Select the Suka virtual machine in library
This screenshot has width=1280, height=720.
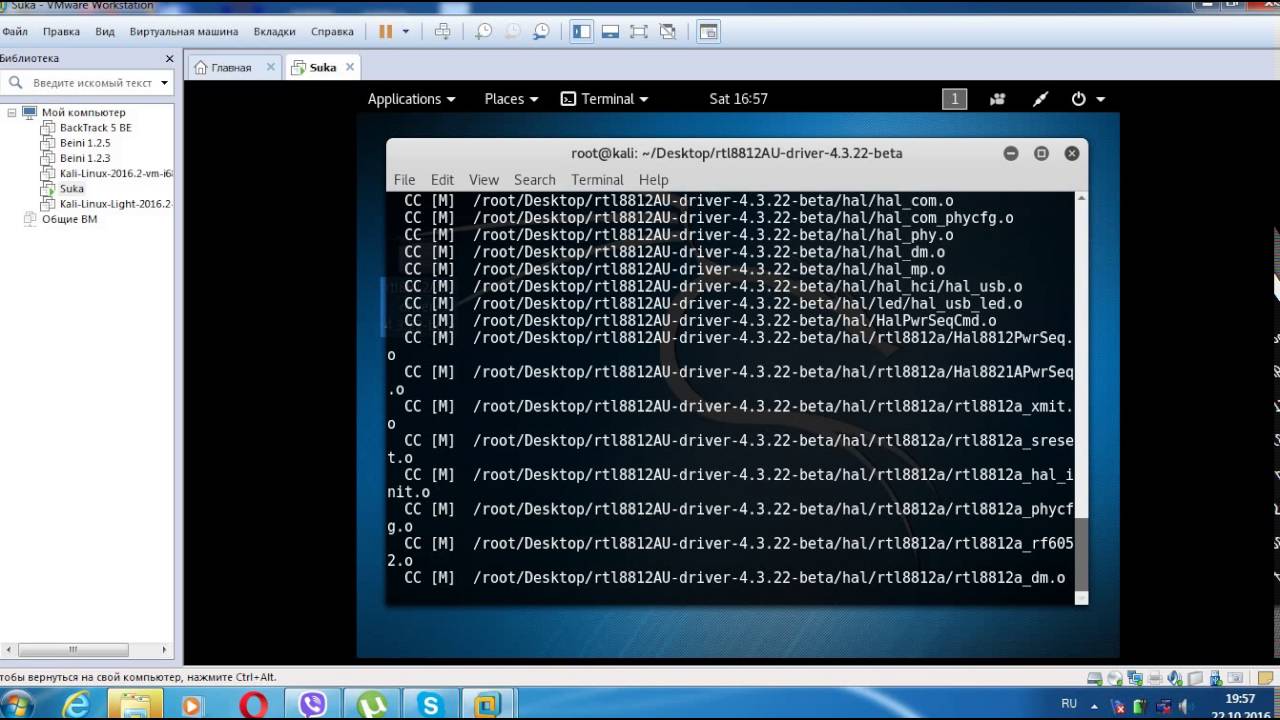click(72, 188)
